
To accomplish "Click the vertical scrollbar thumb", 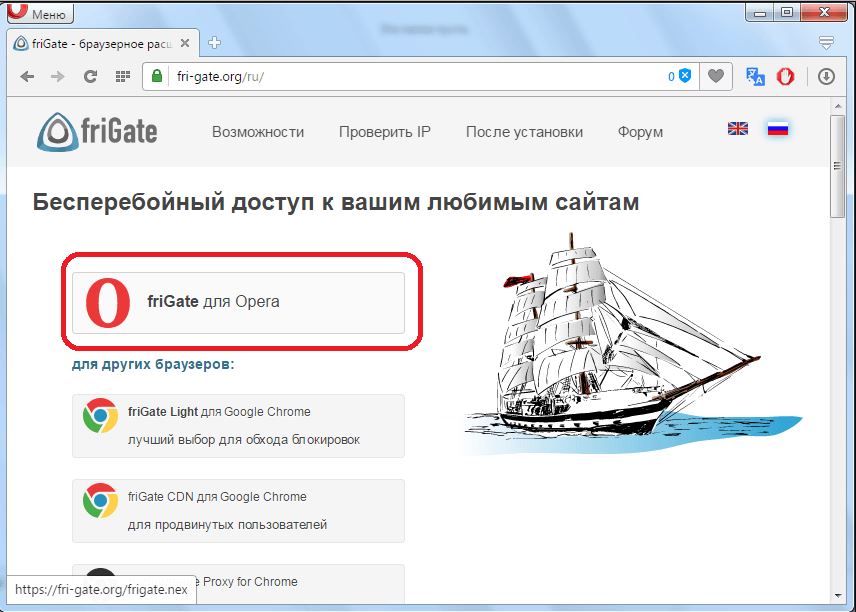I will click(x=837, y=167).
